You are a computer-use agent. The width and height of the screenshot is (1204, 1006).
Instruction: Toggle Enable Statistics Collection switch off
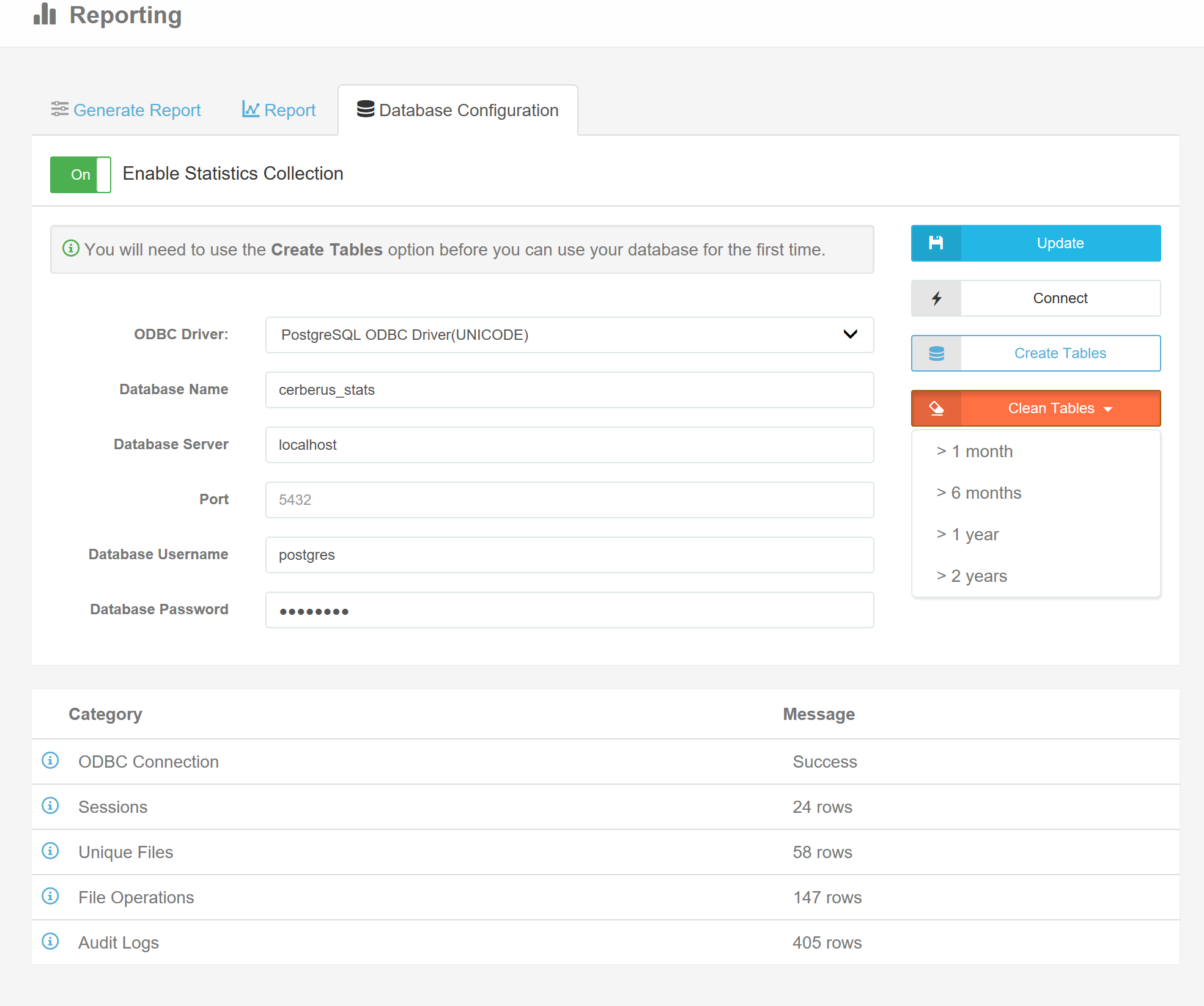(x=81, y=175)
